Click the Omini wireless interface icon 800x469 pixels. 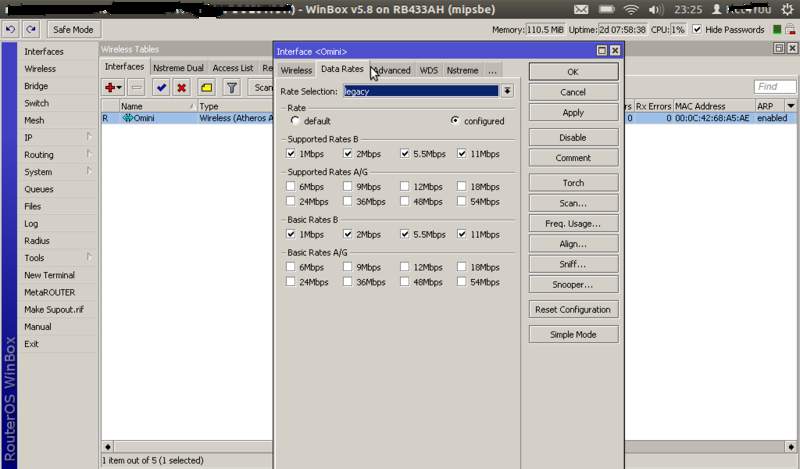[x=128, y=118]
